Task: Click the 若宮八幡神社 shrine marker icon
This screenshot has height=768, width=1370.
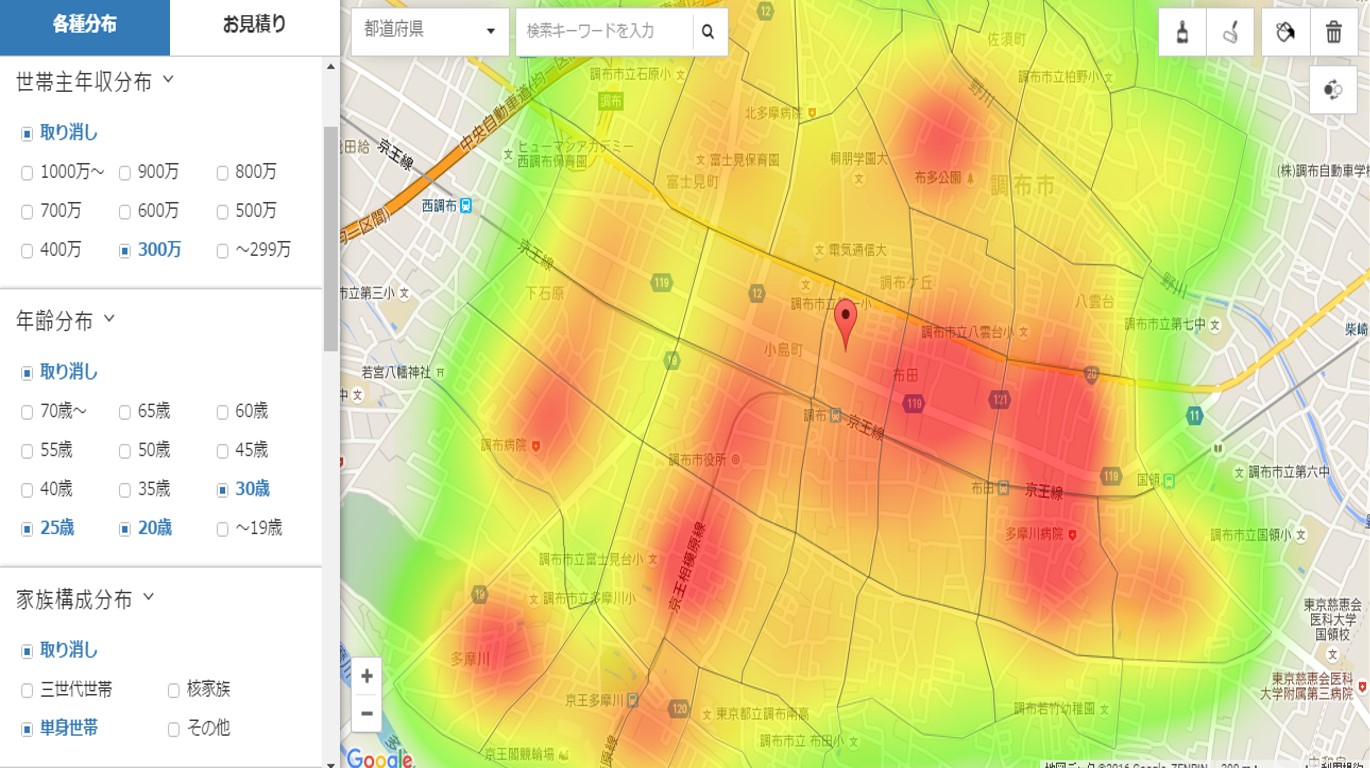Action: [441, 372]
